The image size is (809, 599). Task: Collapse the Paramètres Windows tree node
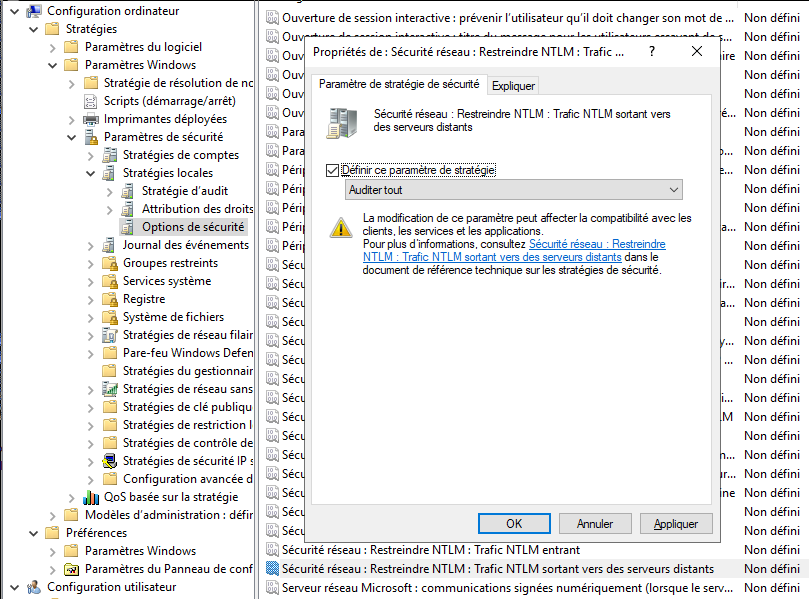click(53, 65)
